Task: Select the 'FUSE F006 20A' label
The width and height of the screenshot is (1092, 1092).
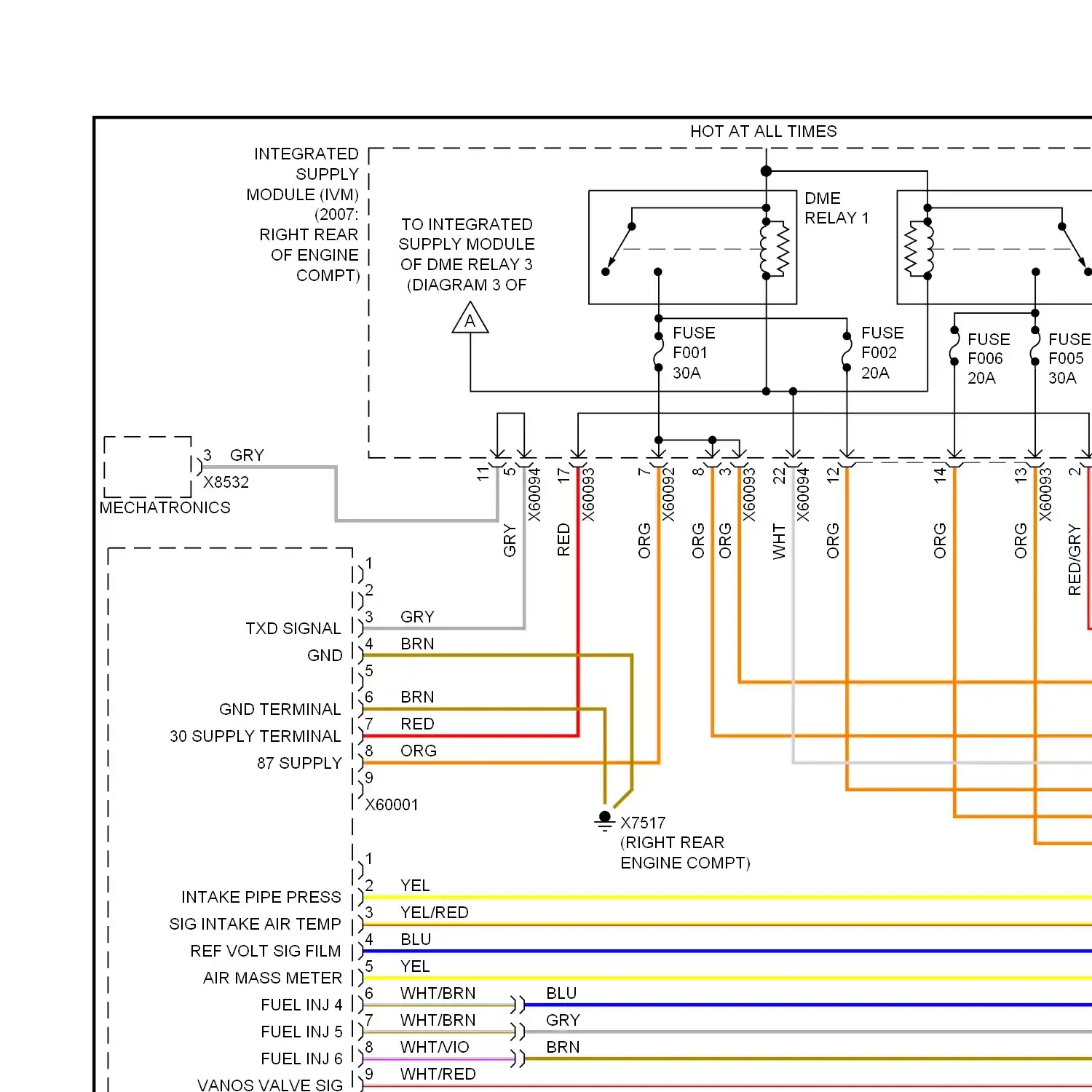Action: (x=989, y=358)
